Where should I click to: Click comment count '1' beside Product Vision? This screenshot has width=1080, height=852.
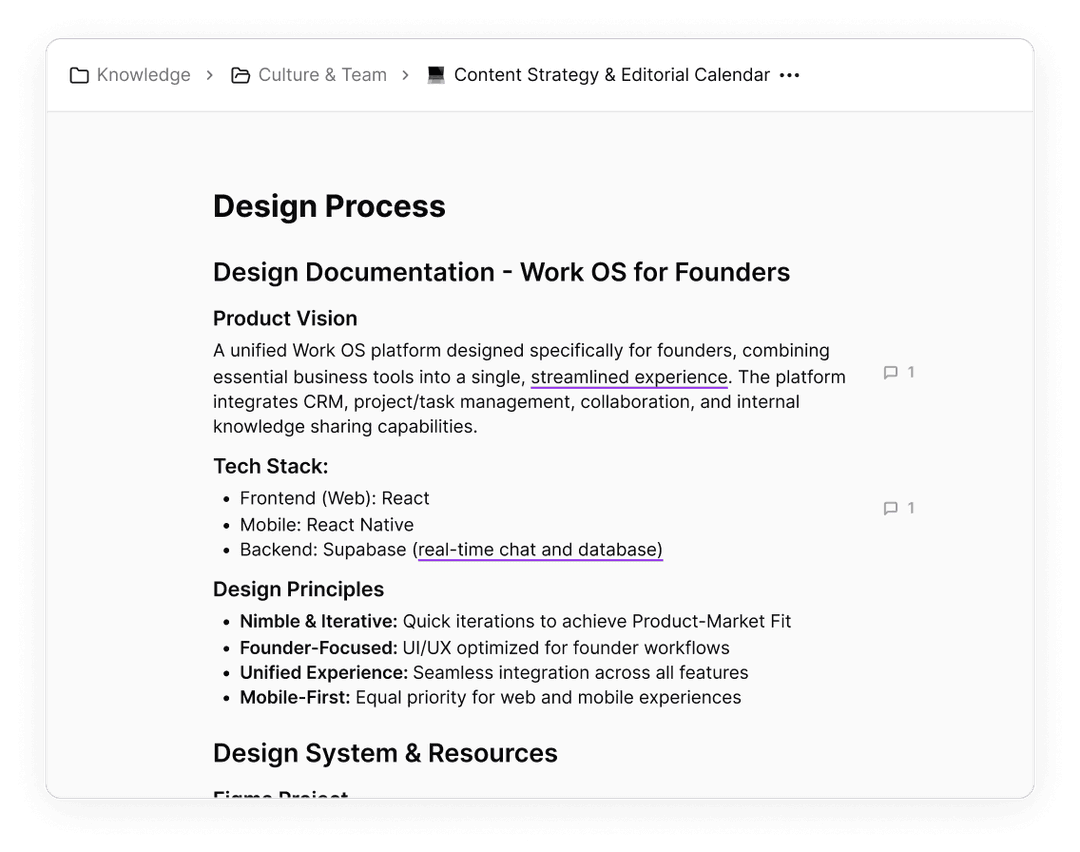pos(911,373)
